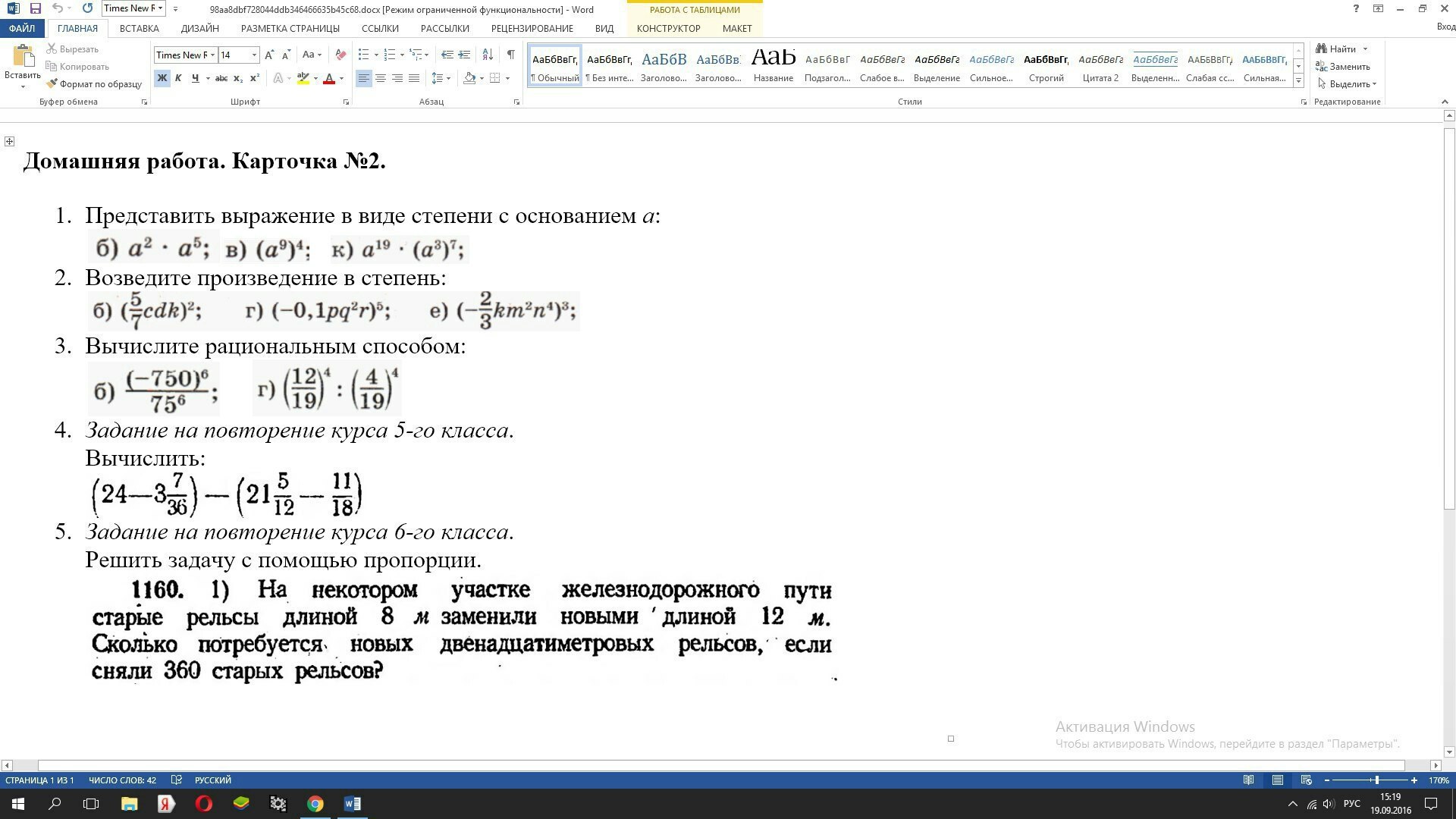Open Chrome from the Windows taskbar
The width and height of the screenshot is (1456, 819).
pyautogui.click(x=315, y=804)
